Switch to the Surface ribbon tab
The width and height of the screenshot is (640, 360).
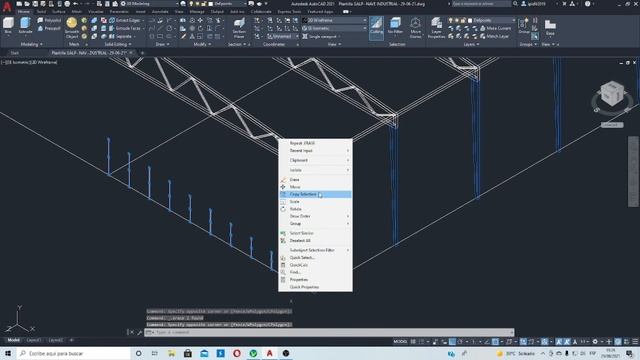pos(59,12)
